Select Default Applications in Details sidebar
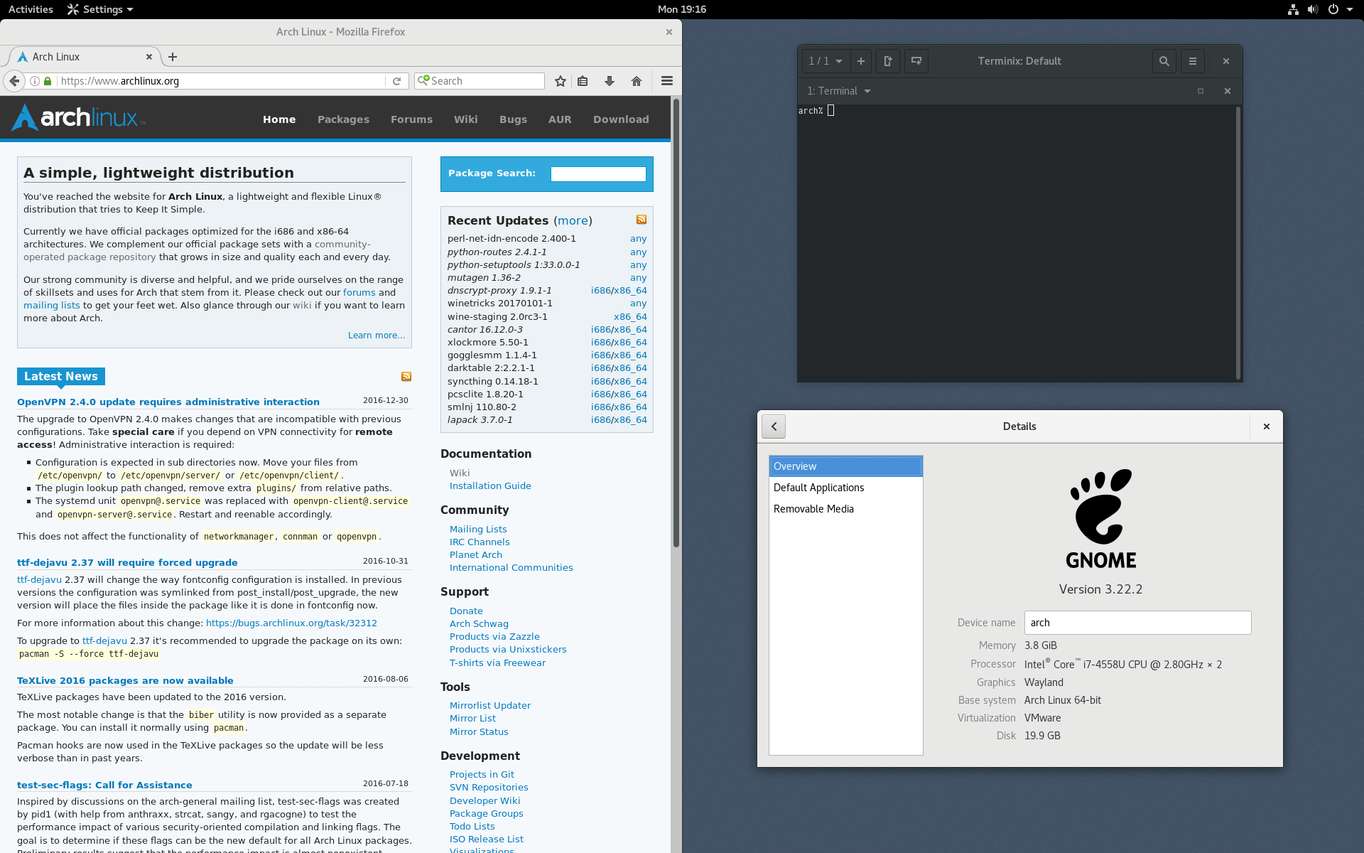This screenshot has width=1364, height=853. (845, 488)
